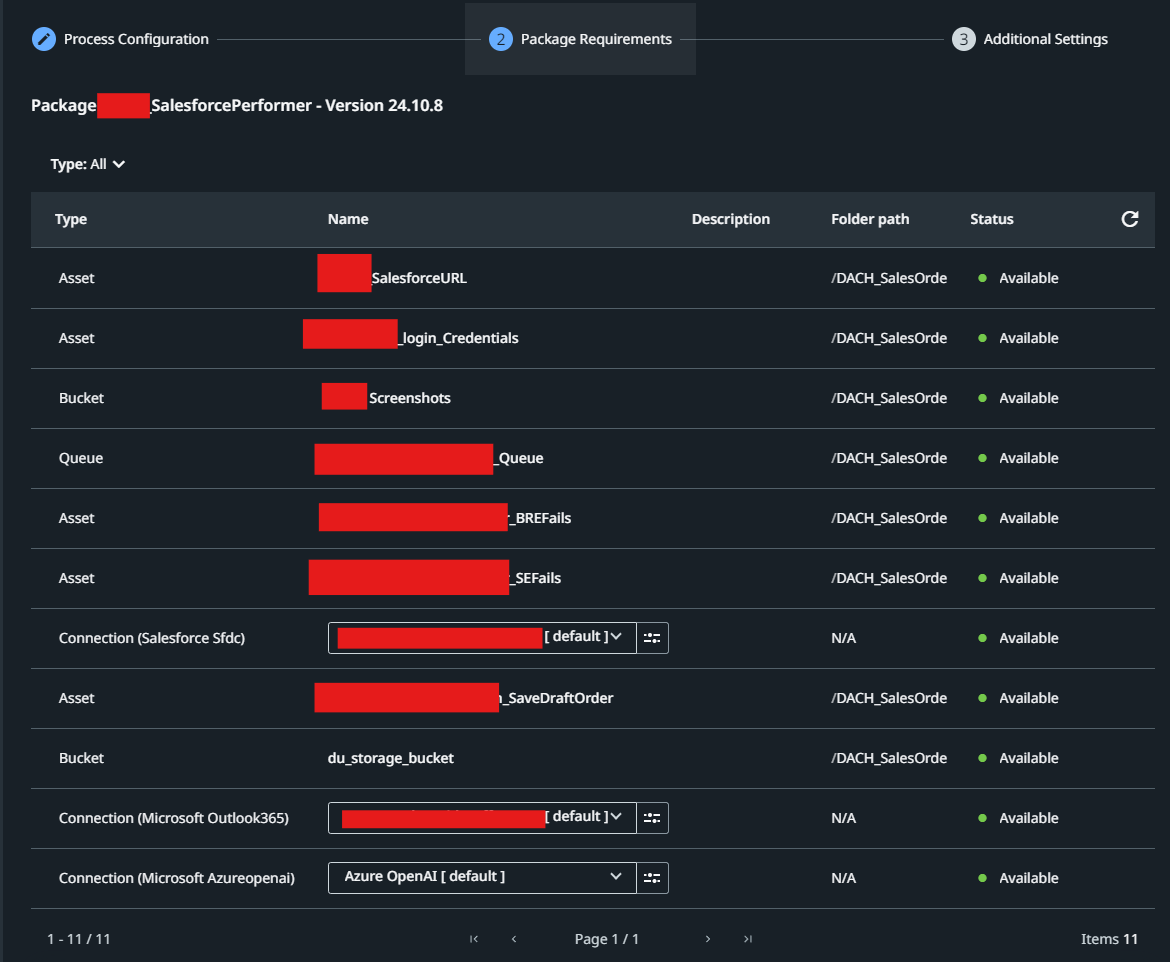Viewport: 1170px width, 962px height.
Task: Click the configuration icon beside Outlook365 connection
Action: click(652, 818)
